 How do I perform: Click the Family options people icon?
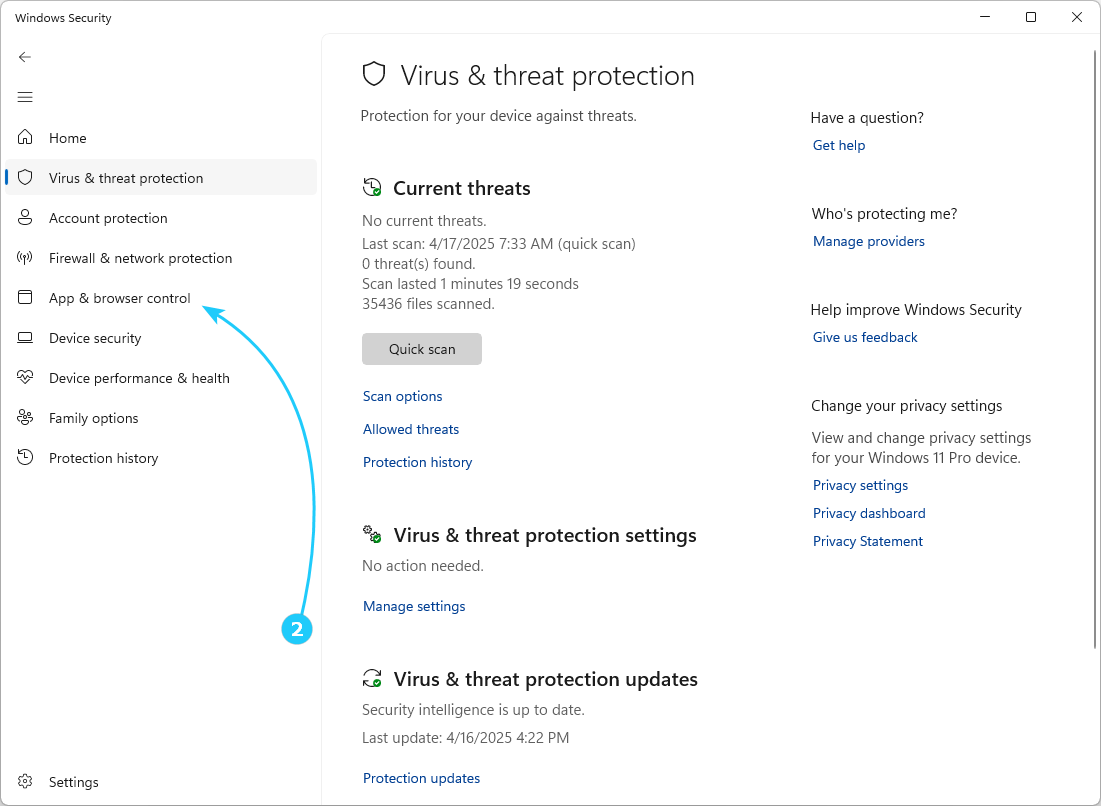pyautogui.click(x=25, y=418)
